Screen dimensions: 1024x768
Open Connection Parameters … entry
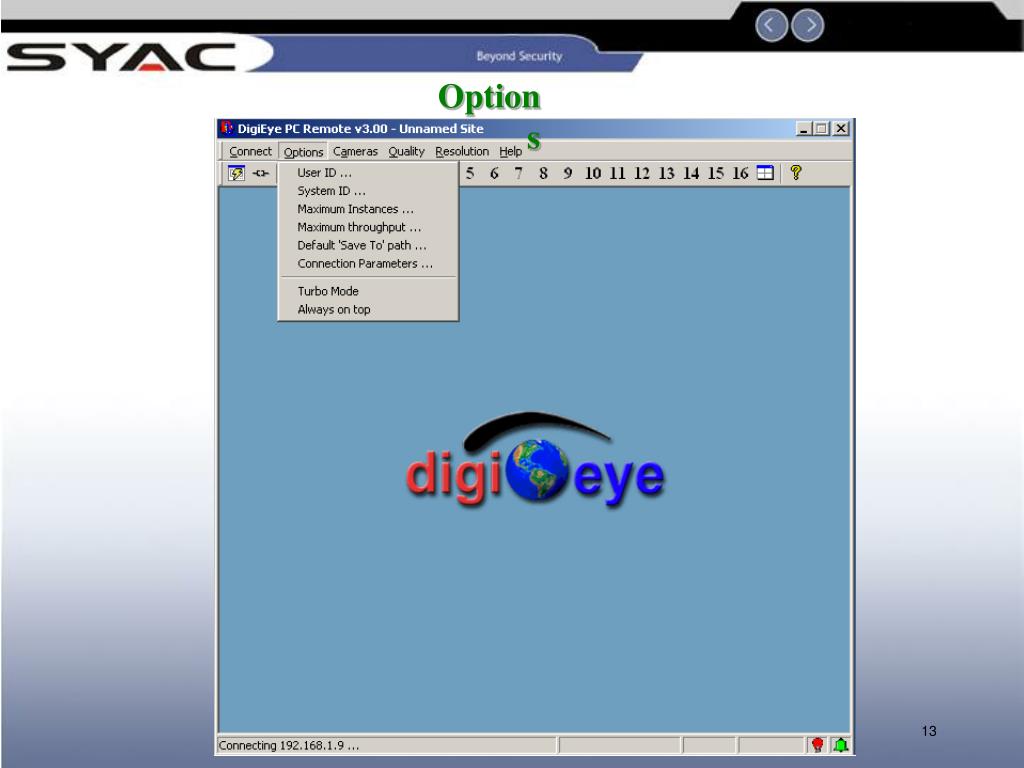368,264
